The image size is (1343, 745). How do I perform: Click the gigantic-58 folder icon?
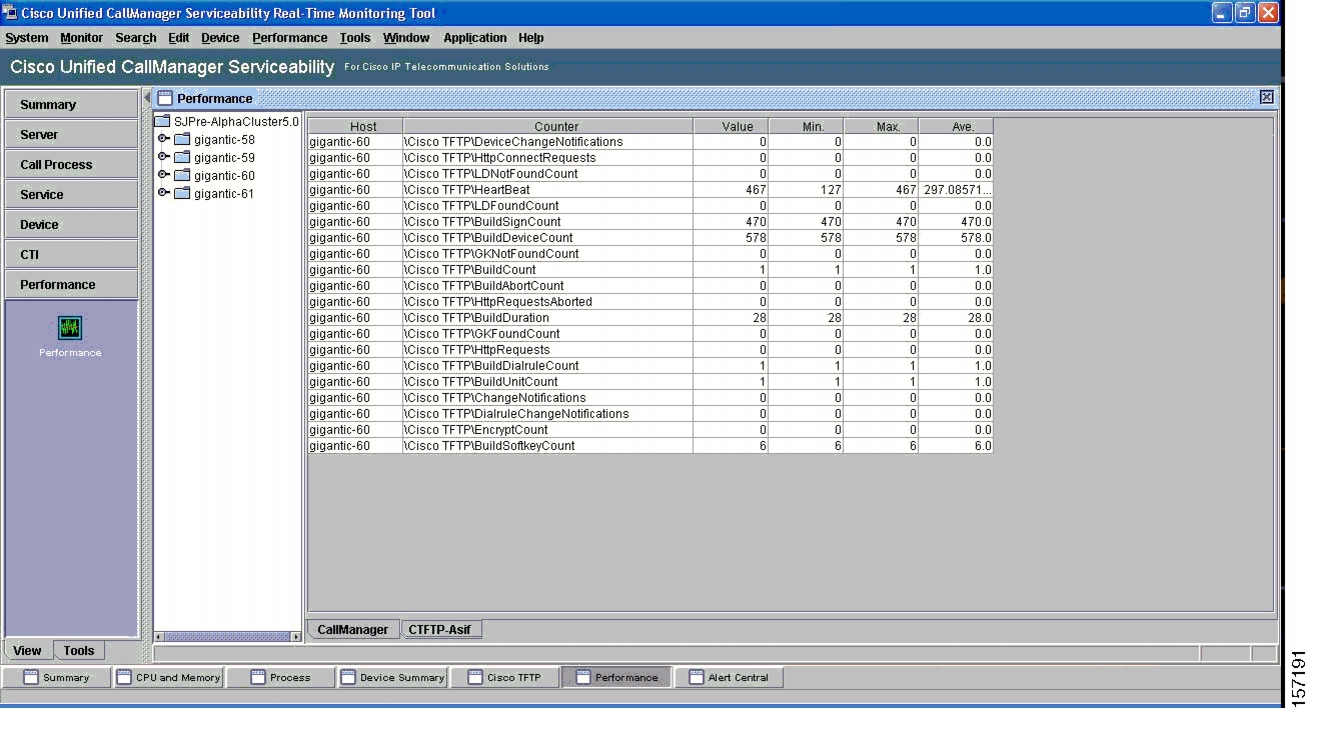coord(182,140)
